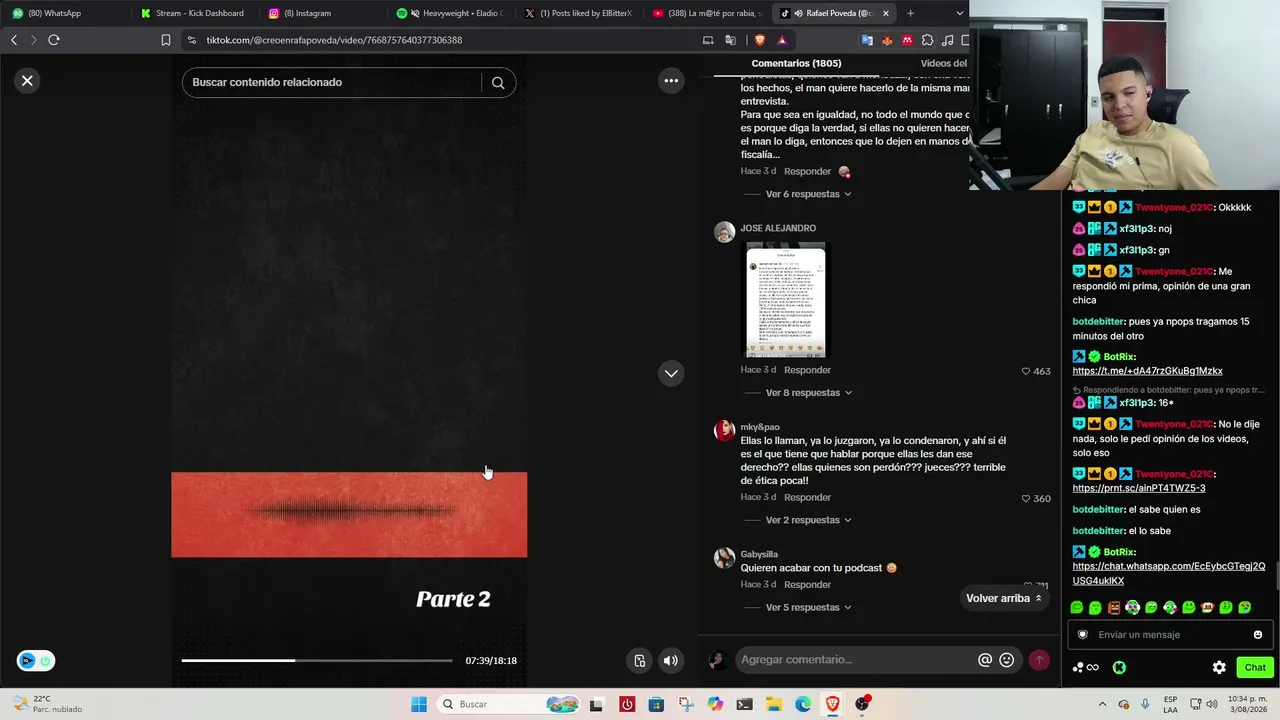
Task: Open the prnt.sc link in chat
Action: click(x=1138, y=488)
